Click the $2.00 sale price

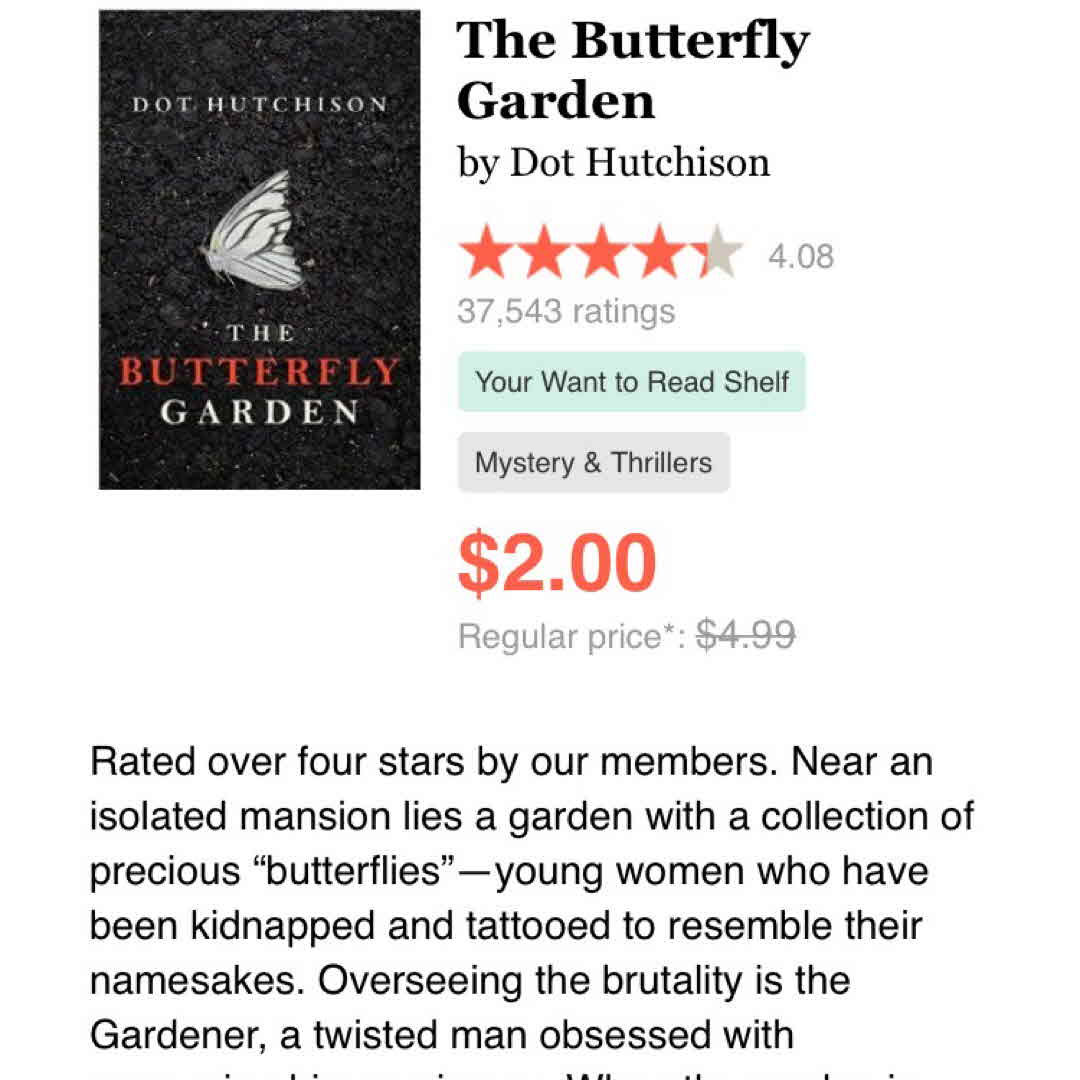point(557,564)
